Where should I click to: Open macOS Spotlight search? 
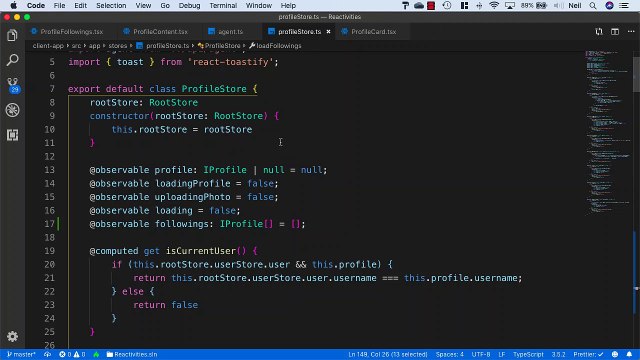pyautogui.click(x=593, y=5)
